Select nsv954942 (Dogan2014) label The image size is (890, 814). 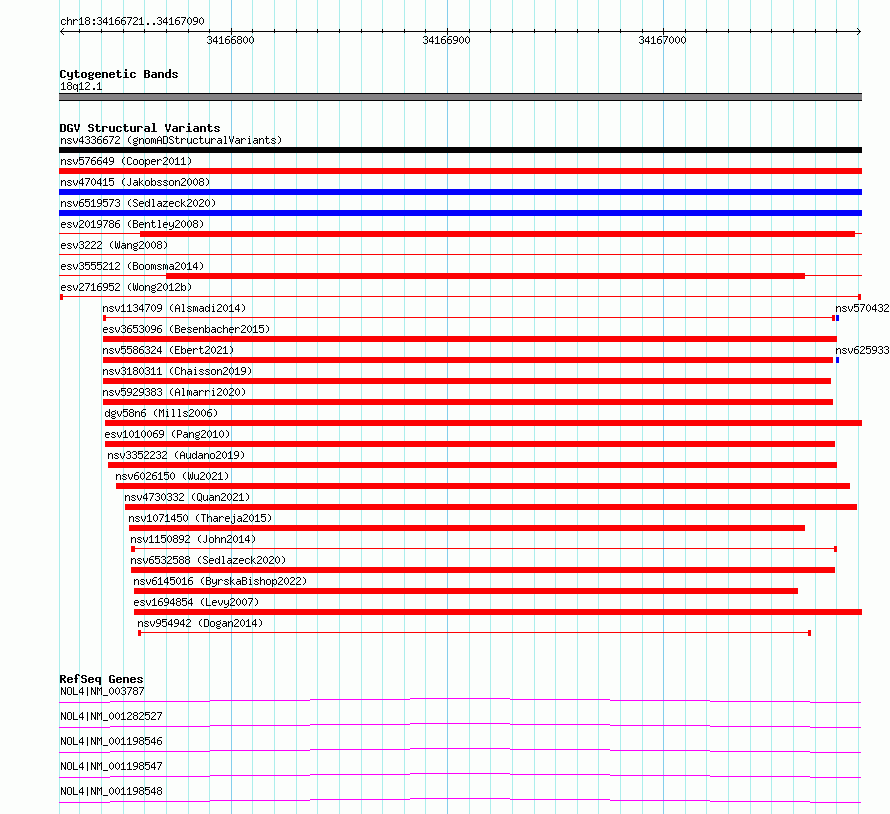click(x=200, y=623)
